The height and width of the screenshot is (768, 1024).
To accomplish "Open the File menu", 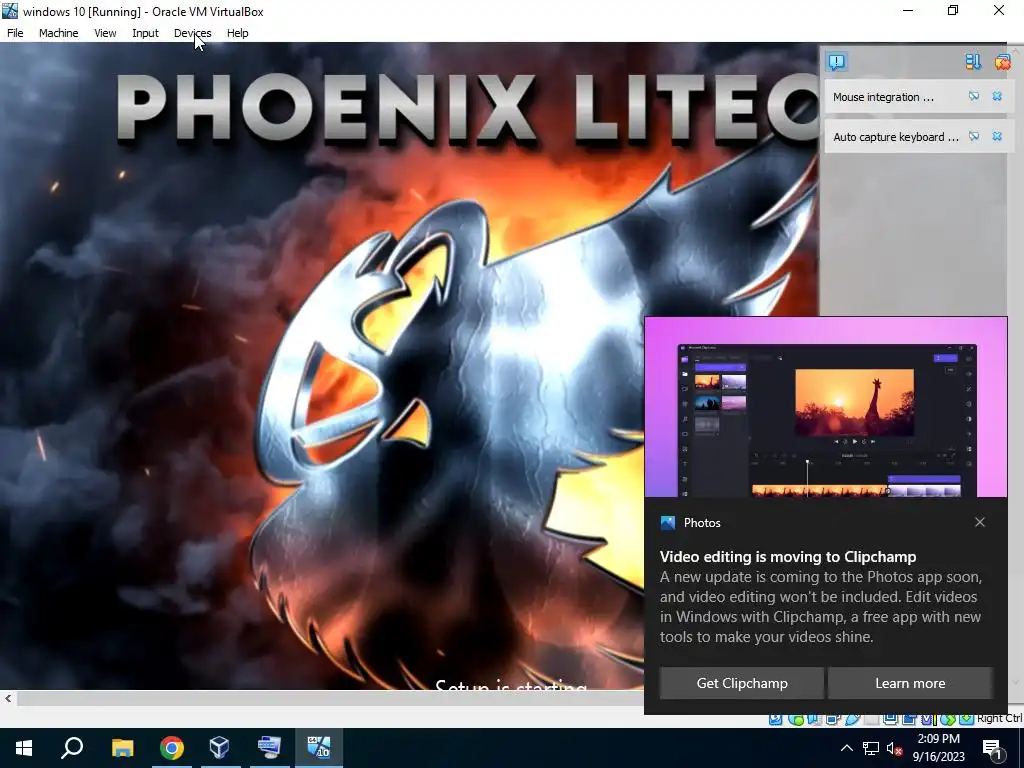I will click(15, 33).
